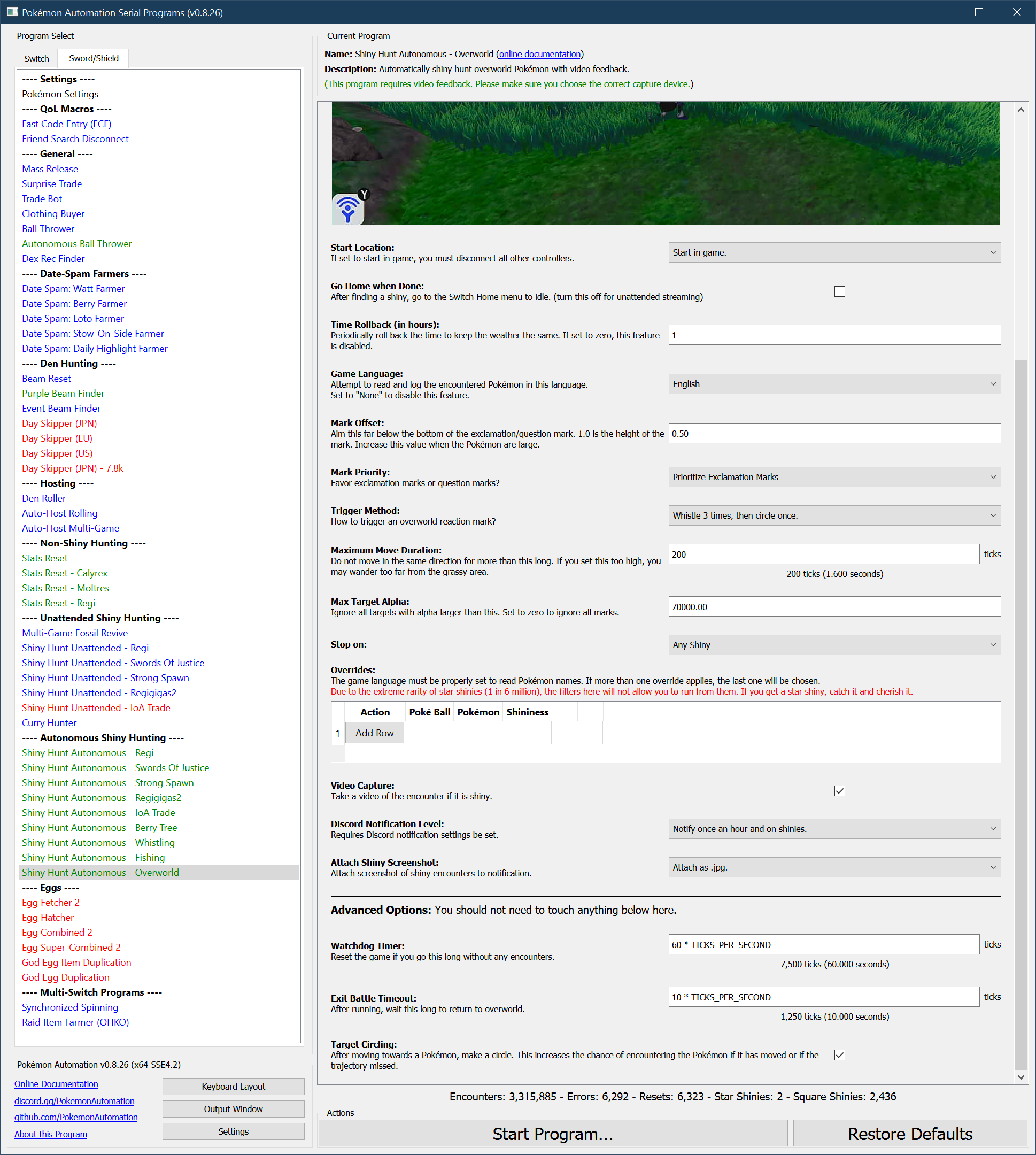Switch to the Switch tab
Screen dimensions: 1036x1155
[x=36, y=59]
